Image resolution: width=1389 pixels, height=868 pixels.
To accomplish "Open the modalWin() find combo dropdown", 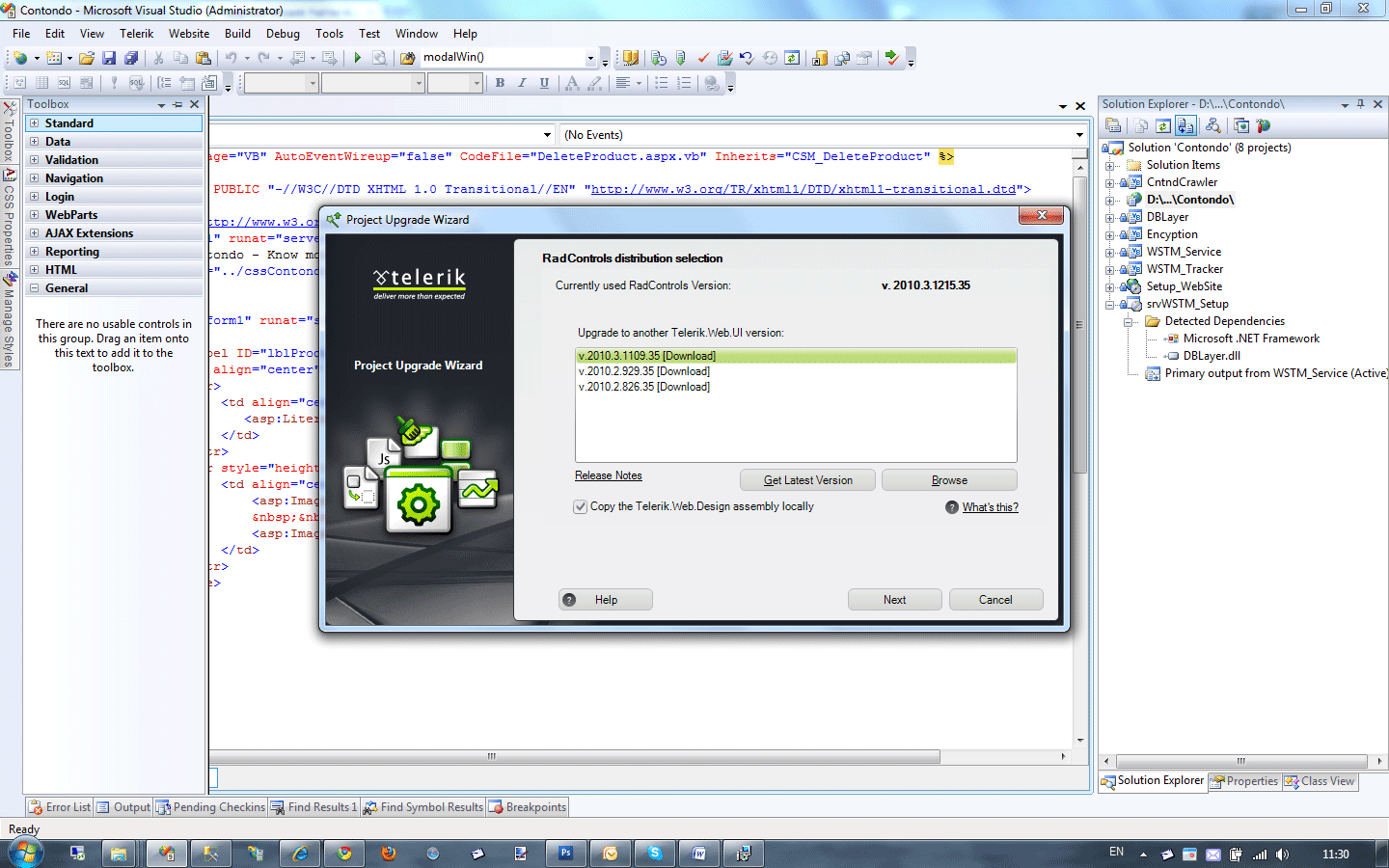I will click(x=590, y=58).
